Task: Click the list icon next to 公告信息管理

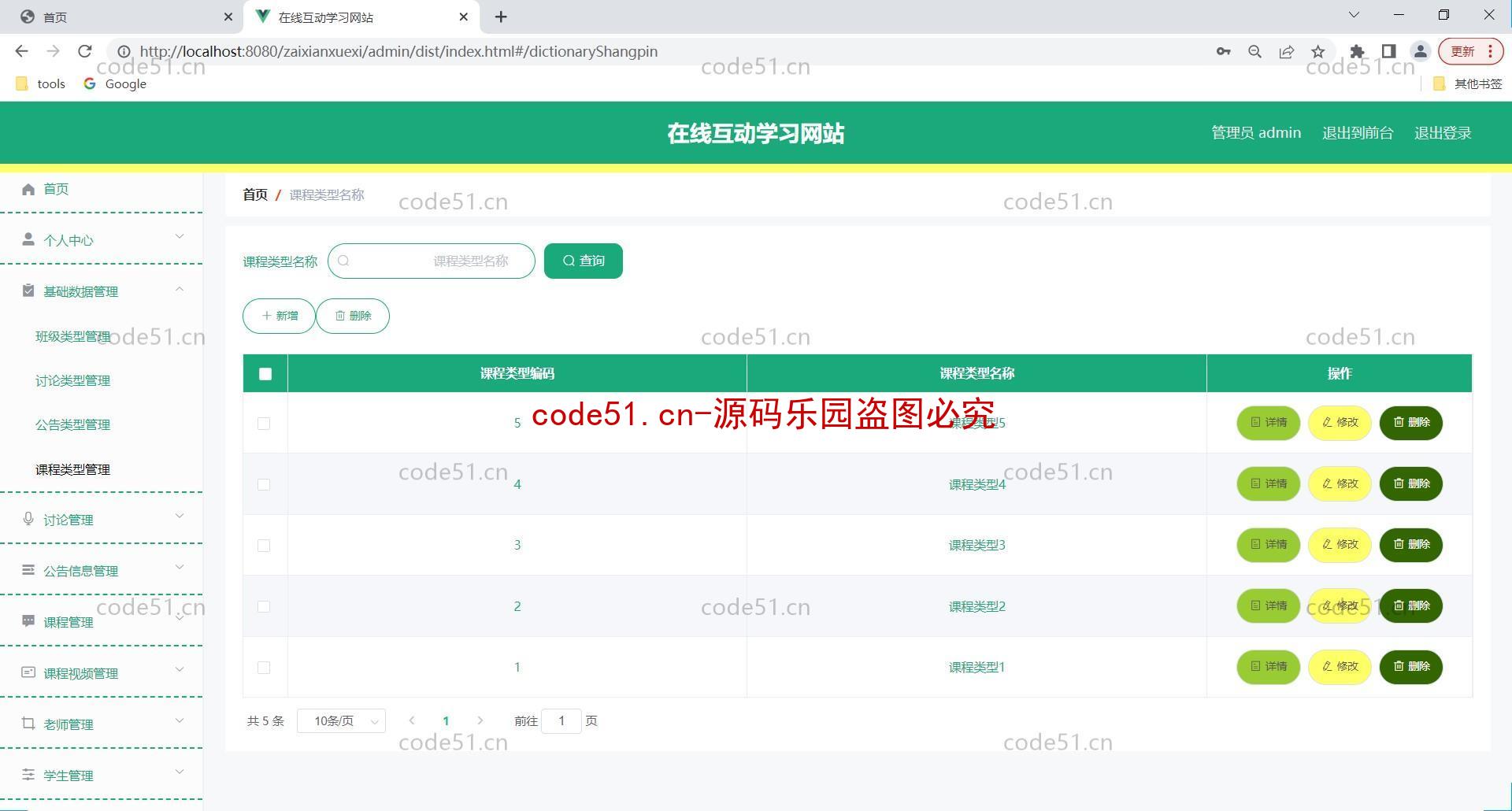Action: (x=28, y=570)
